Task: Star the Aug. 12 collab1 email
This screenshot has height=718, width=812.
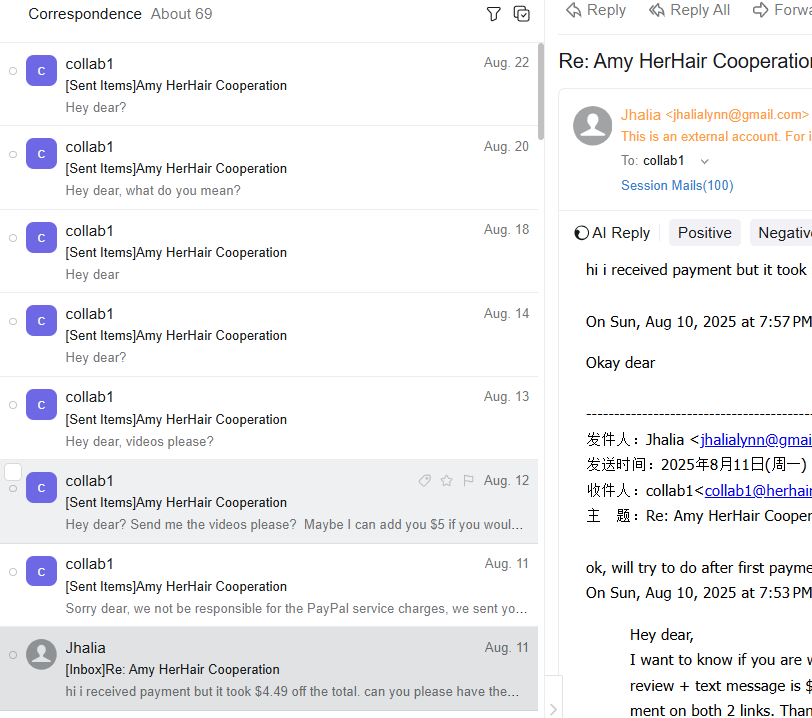Action: (x=447, y=481)
